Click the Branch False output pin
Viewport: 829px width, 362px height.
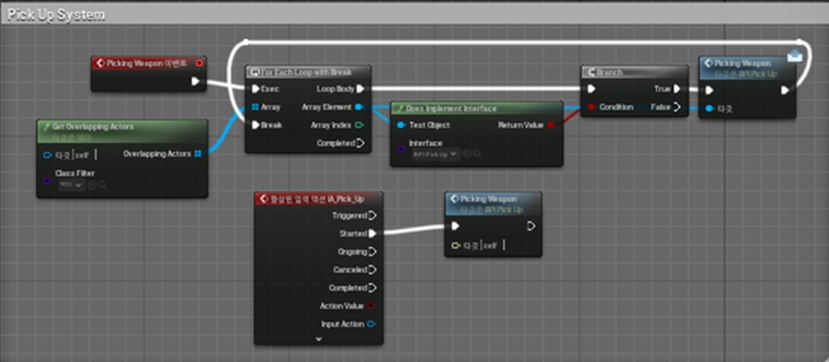point(677,107)
